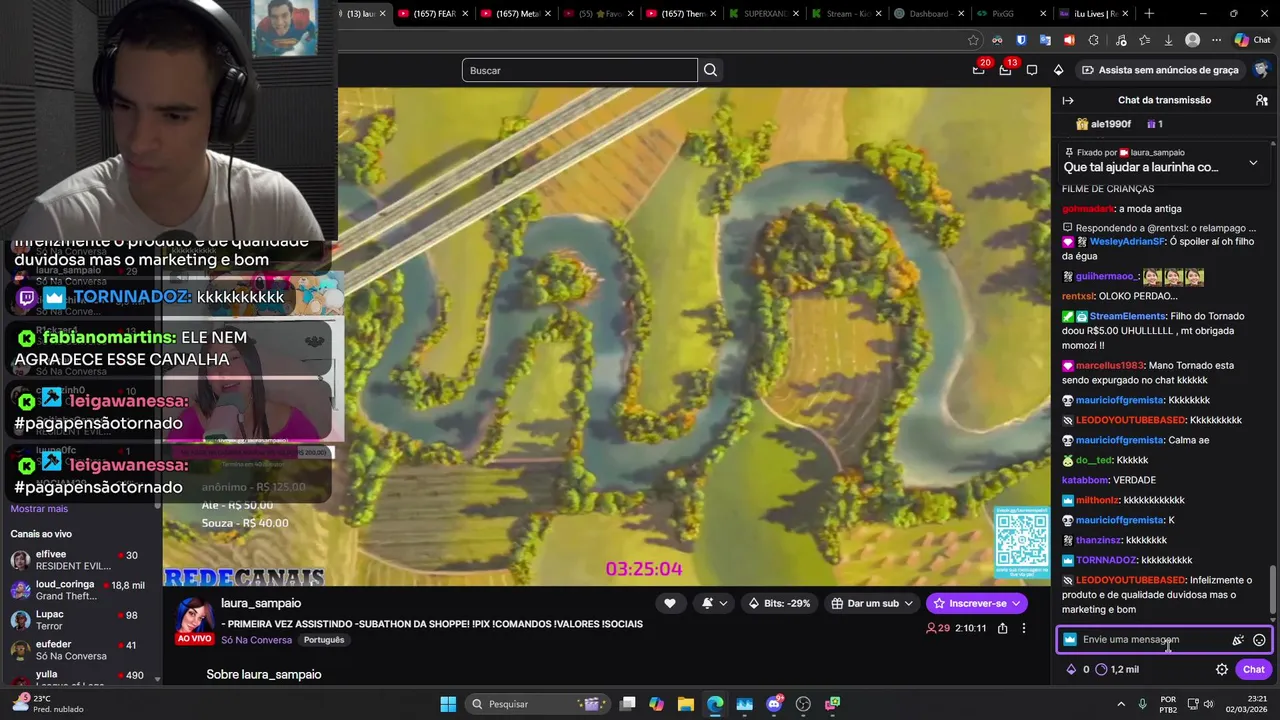Open the eufeder channel in sidebar
This screenshot has width=1280, height=720.
click(82, 650)
